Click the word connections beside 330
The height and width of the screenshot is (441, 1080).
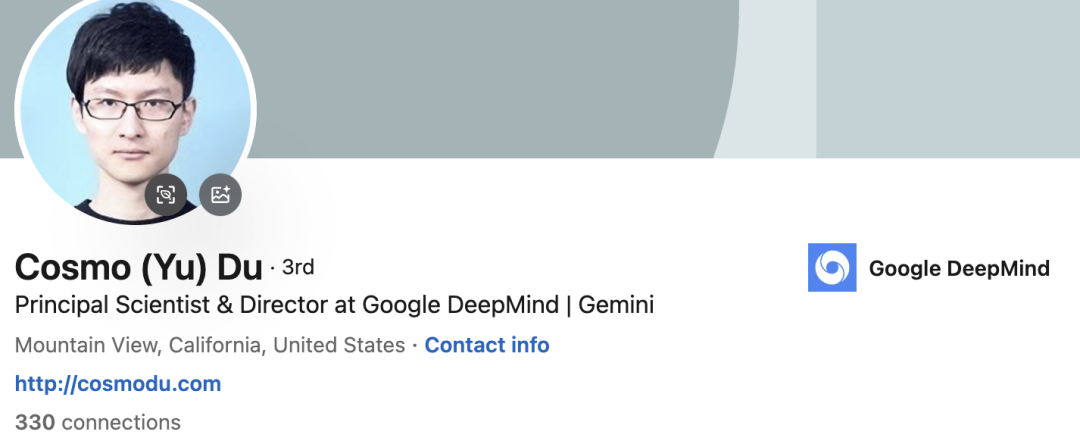(122, 422)
